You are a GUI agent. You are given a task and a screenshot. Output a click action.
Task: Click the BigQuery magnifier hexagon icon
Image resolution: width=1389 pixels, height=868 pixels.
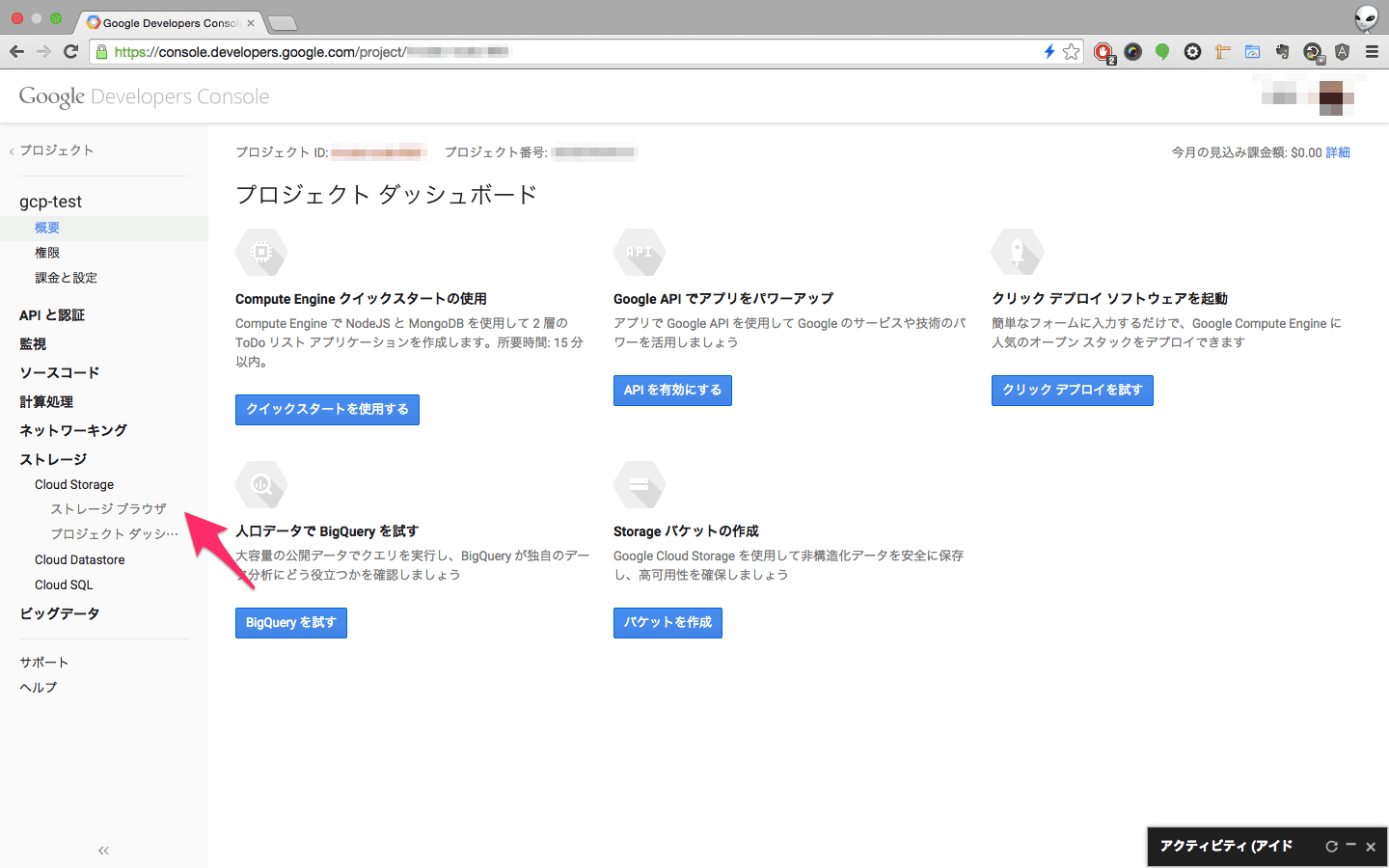pyautogui.click(x=261, y=485)
